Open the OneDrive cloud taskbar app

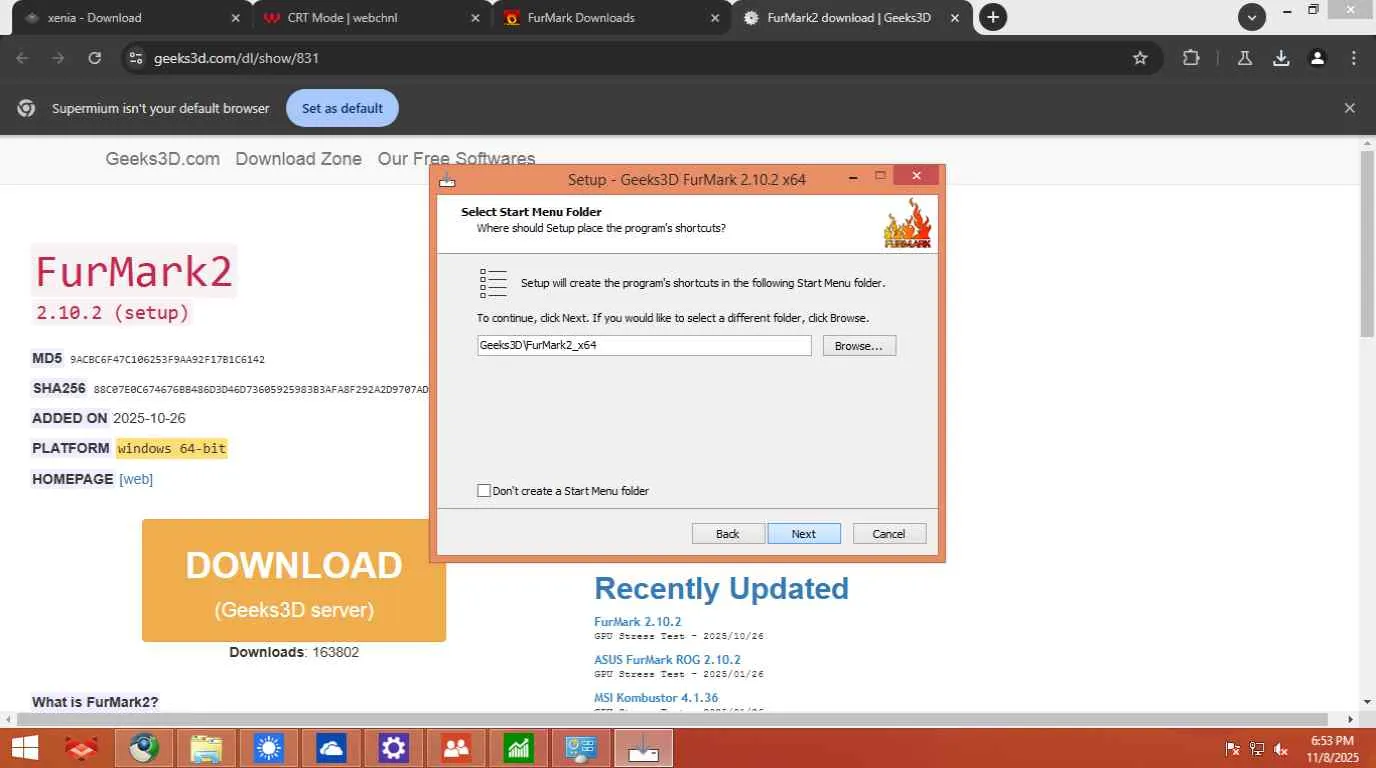coord(331,748)
